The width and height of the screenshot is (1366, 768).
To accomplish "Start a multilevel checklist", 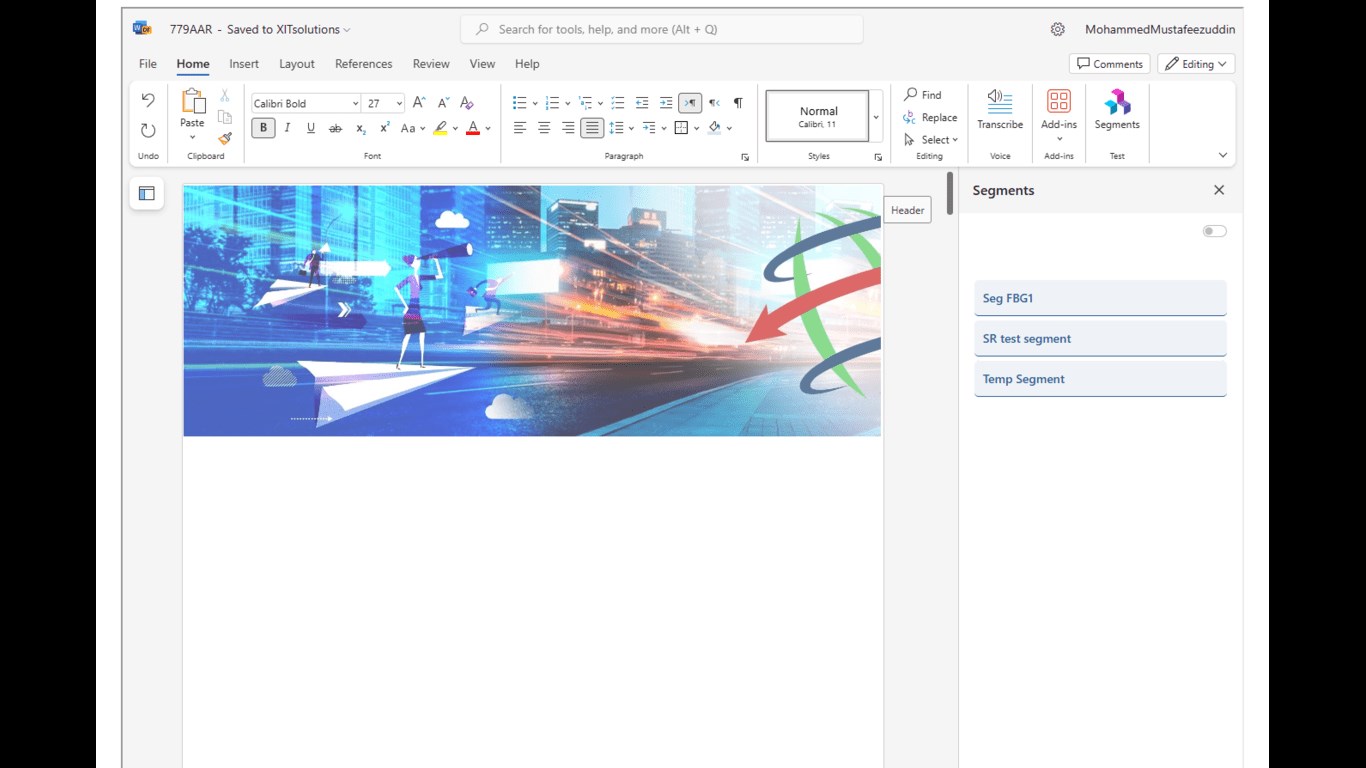I will 618,103.
